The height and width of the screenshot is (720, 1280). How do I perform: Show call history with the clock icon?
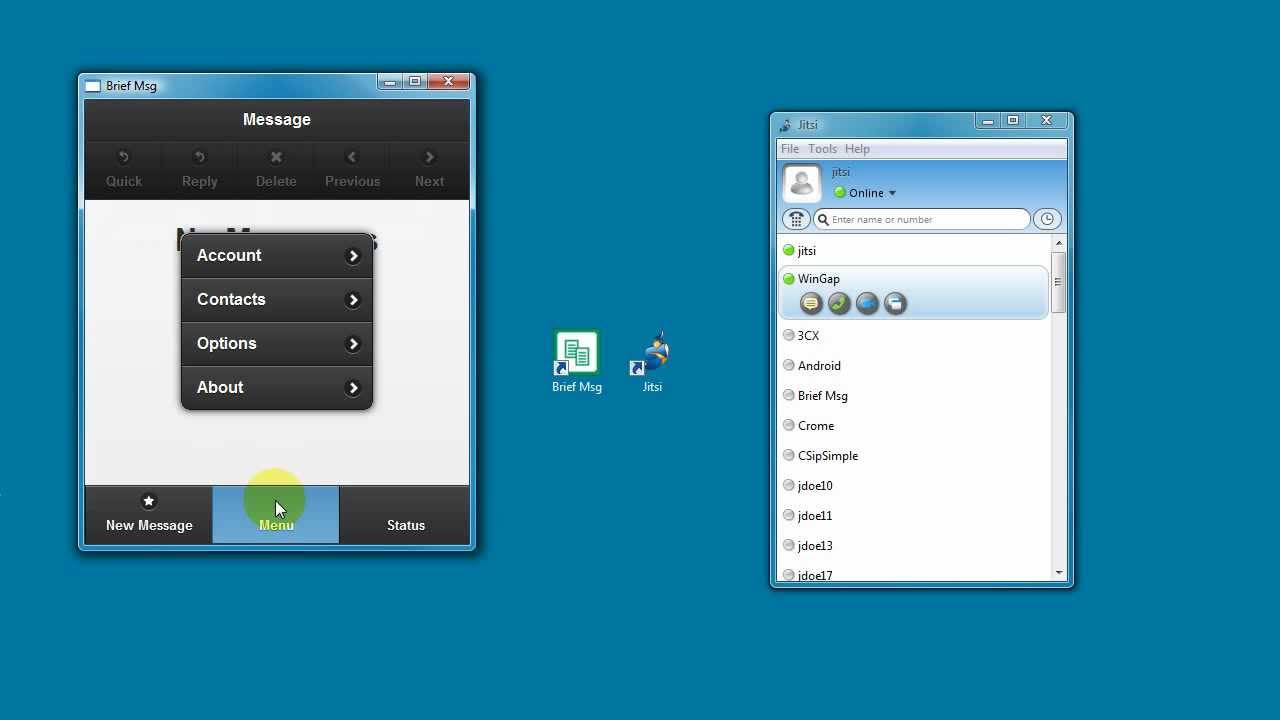point(1047,219)
